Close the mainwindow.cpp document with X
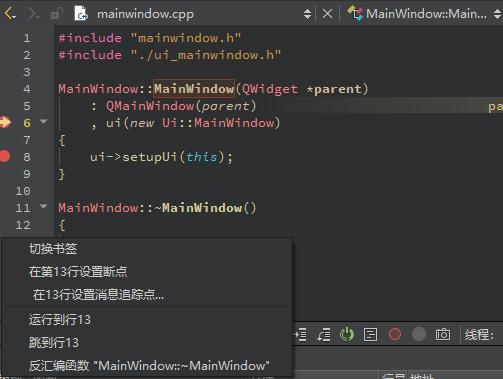The width and height of the screenshot is (503, 379). pos(327,14)
